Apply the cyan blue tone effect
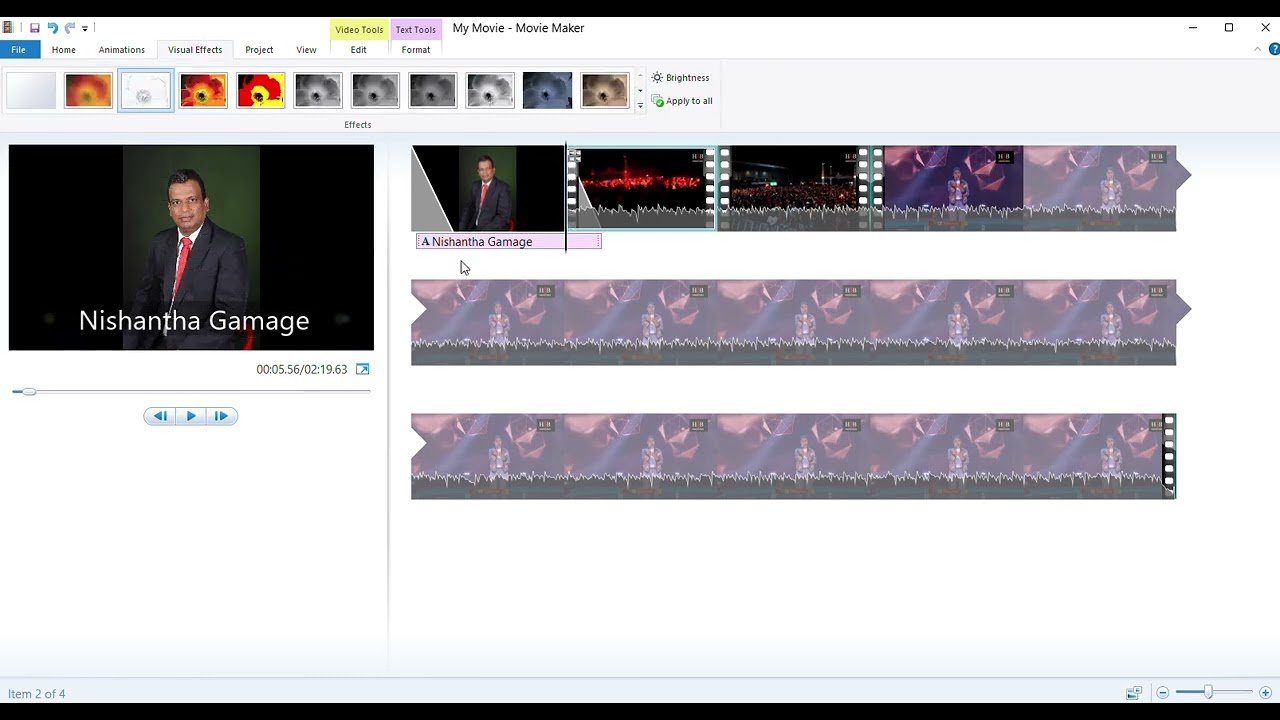The height and width of the screenshot is (720, 1280). (548, 90)
